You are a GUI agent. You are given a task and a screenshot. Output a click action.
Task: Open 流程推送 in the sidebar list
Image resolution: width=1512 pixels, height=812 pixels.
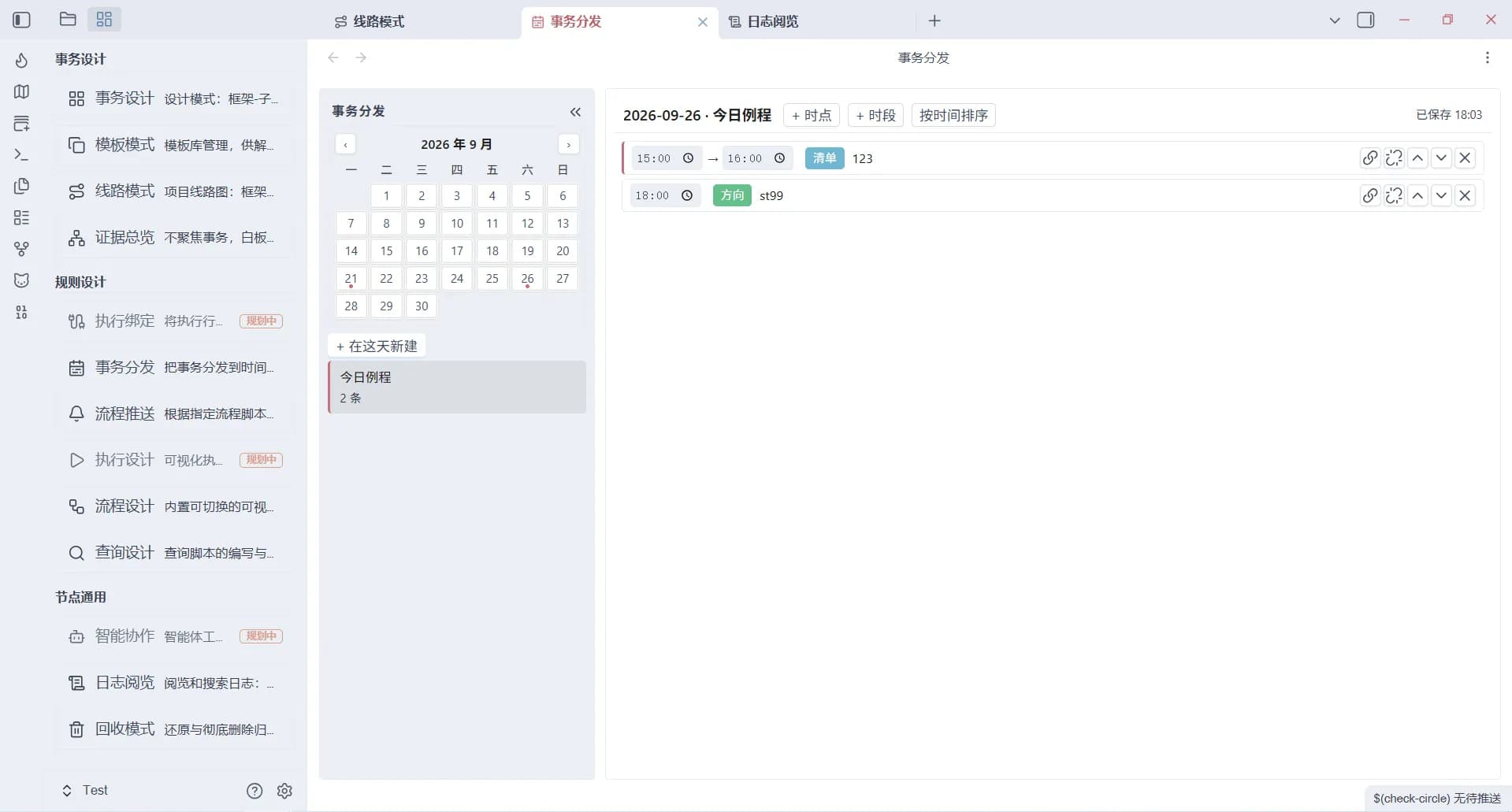tap(173, 413)
